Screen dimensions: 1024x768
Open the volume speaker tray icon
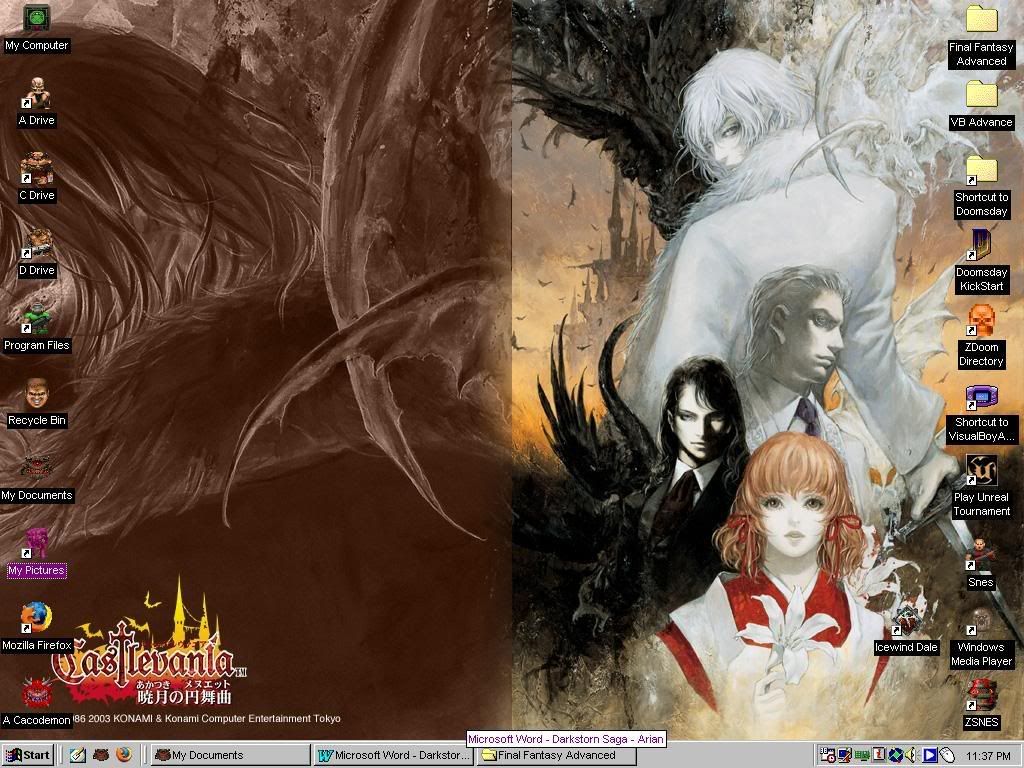click(911, 756)
